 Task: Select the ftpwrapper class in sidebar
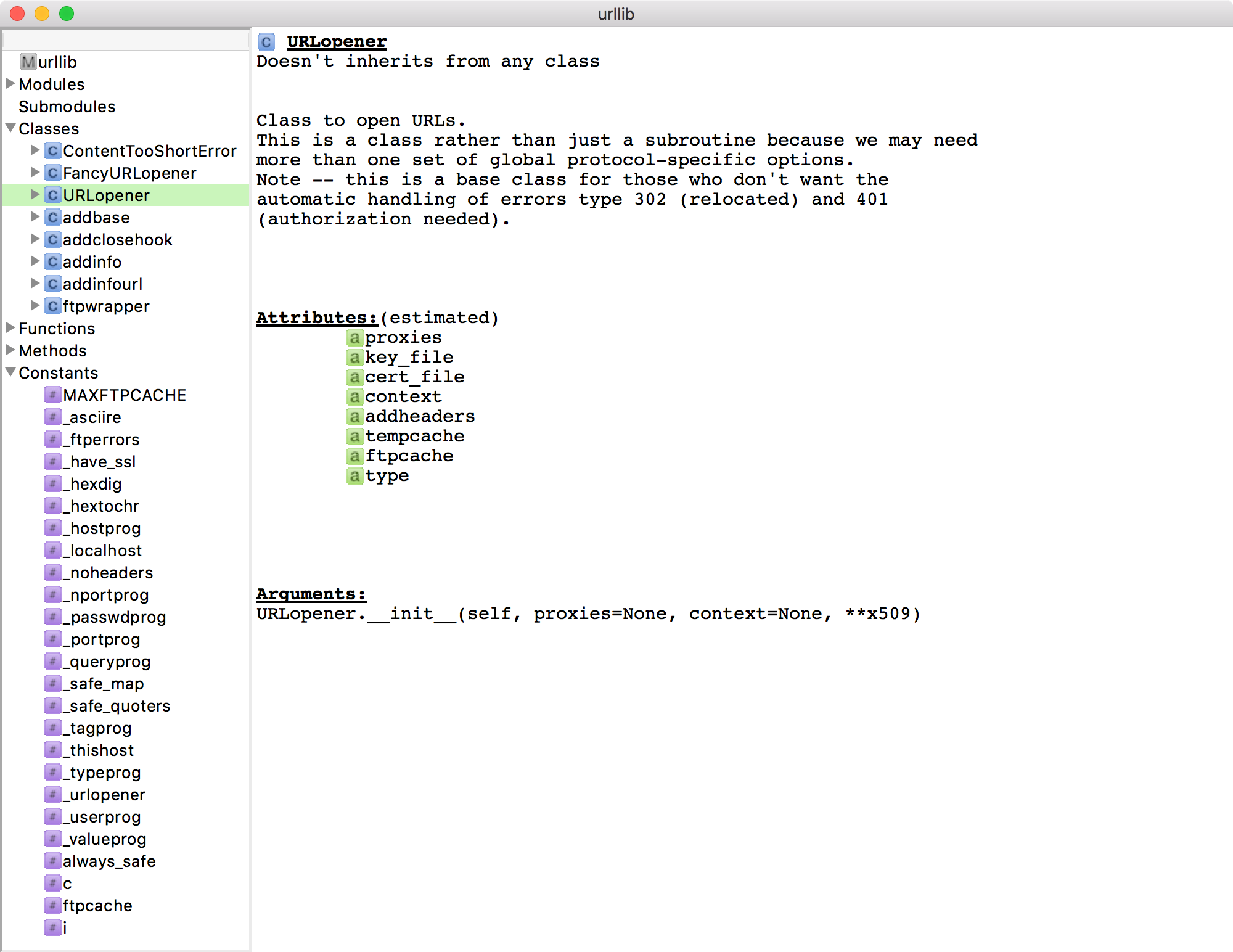click(x=105, y=306)
